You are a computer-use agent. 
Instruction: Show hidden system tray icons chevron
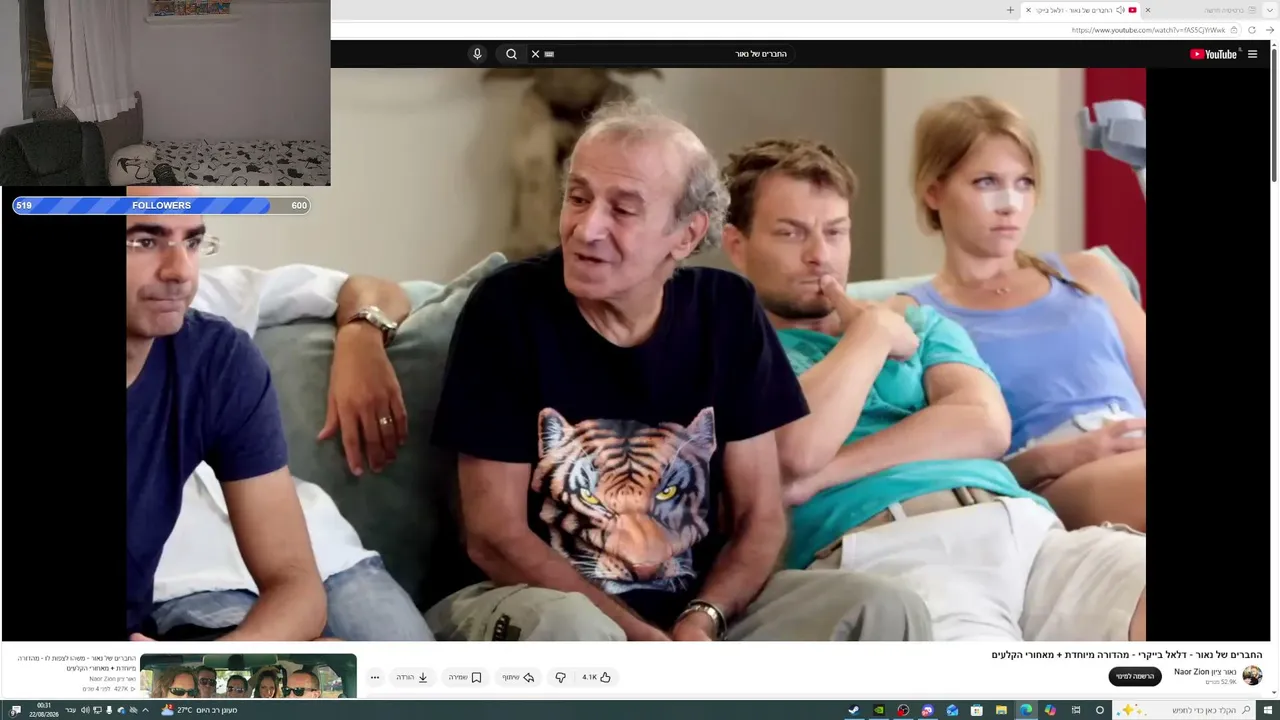tap(145, 710)
